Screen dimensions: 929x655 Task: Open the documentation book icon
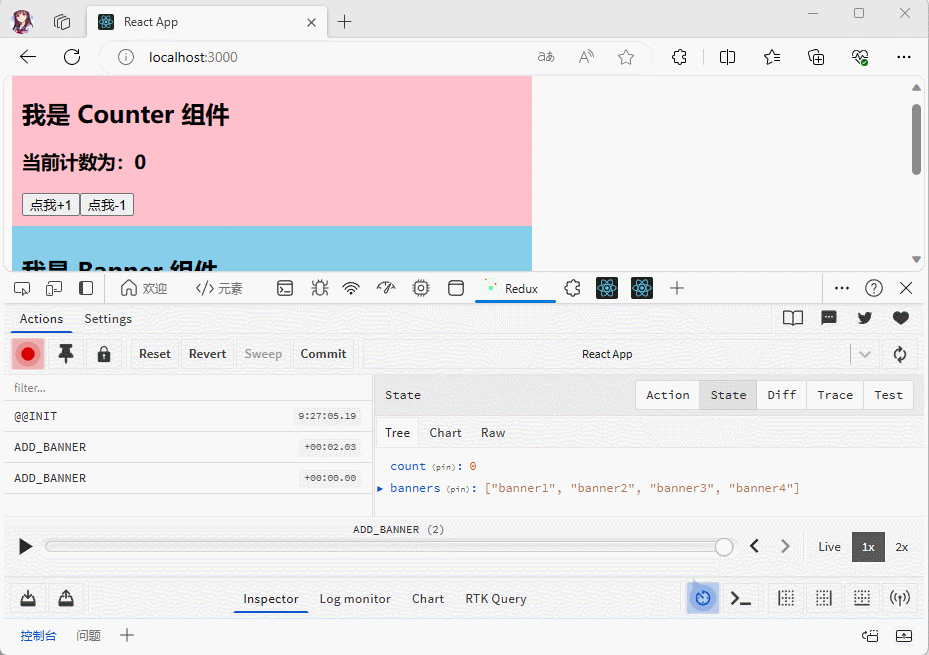793,318
